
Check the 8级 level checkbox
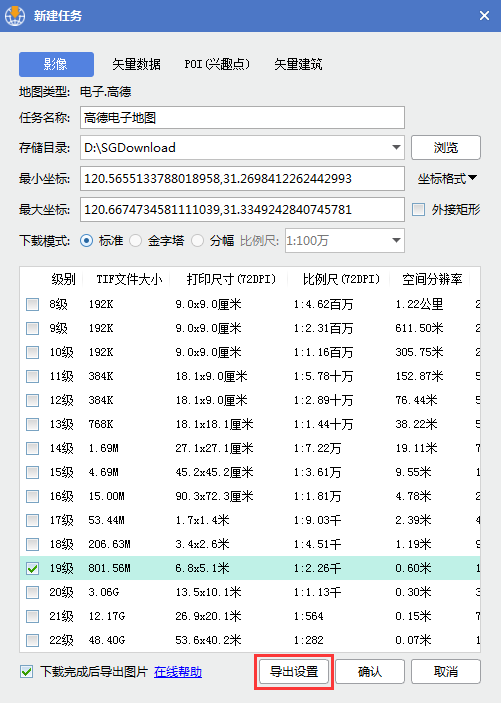point(32,304)
